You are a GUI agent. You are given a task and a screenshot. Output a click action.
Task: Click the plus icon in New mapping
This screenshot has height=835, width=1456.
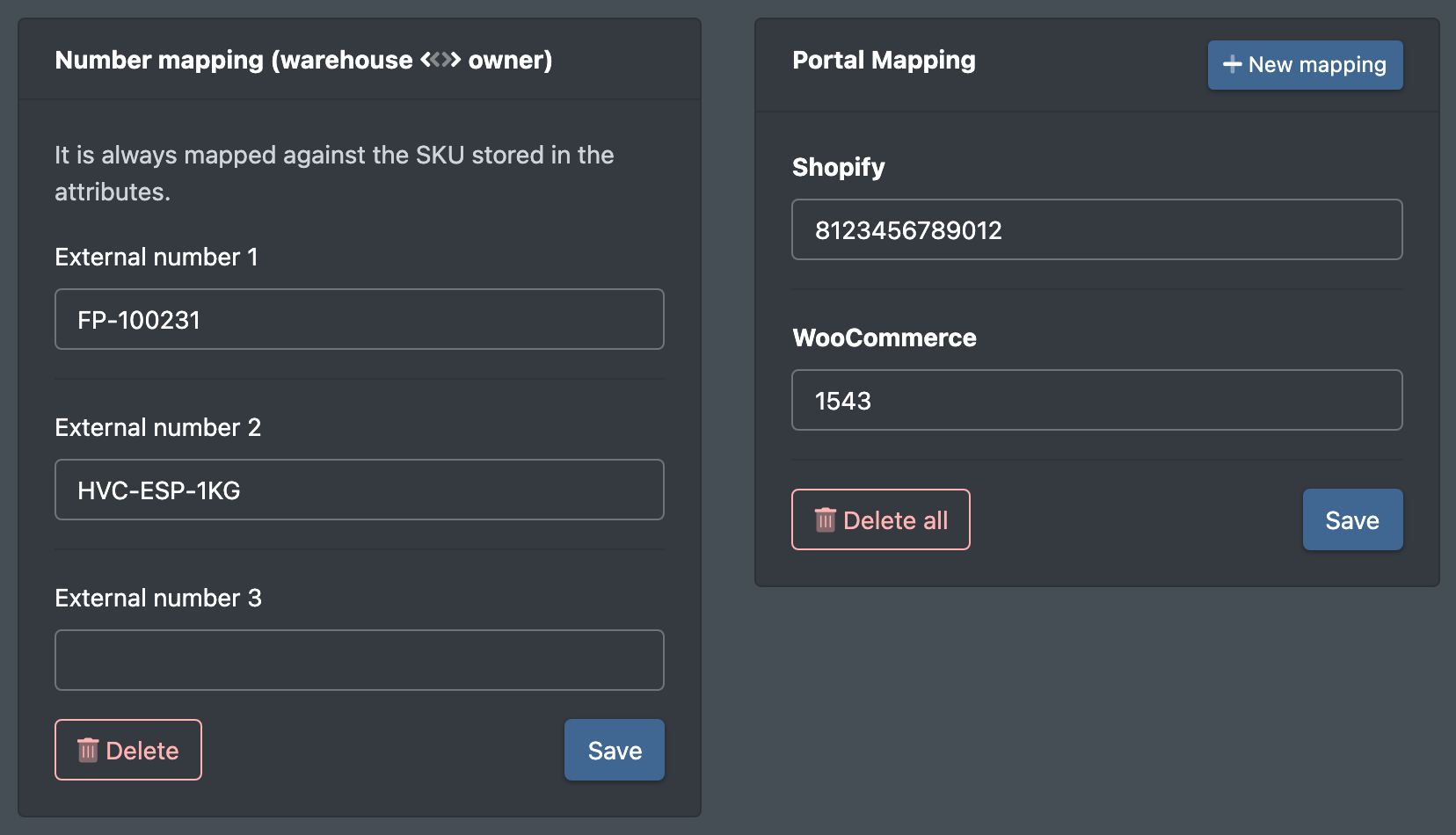(1233, 64)
